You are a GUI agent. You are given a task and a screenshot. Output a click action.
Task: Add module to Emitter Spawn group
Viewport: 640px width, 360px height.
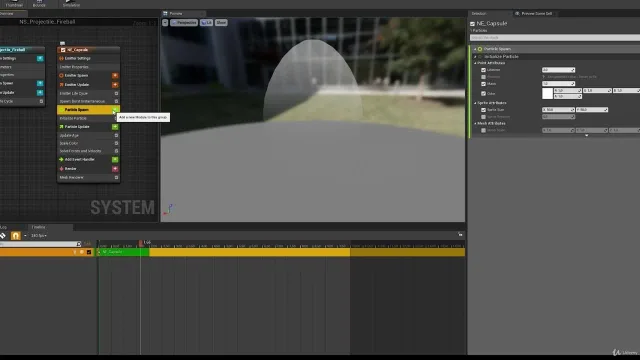115,76
